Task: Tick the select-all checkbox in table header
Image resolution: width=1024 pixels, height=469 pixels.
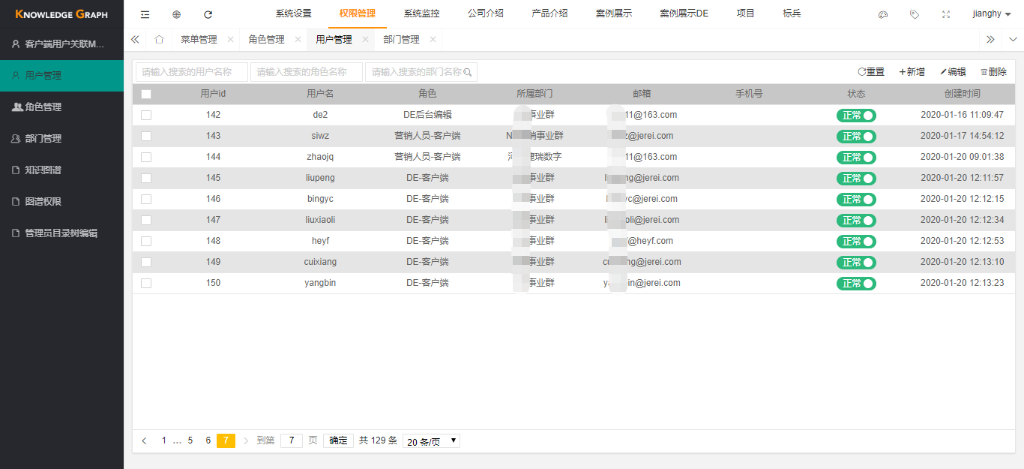Action: pyautogui.click(x=146, y=94)
